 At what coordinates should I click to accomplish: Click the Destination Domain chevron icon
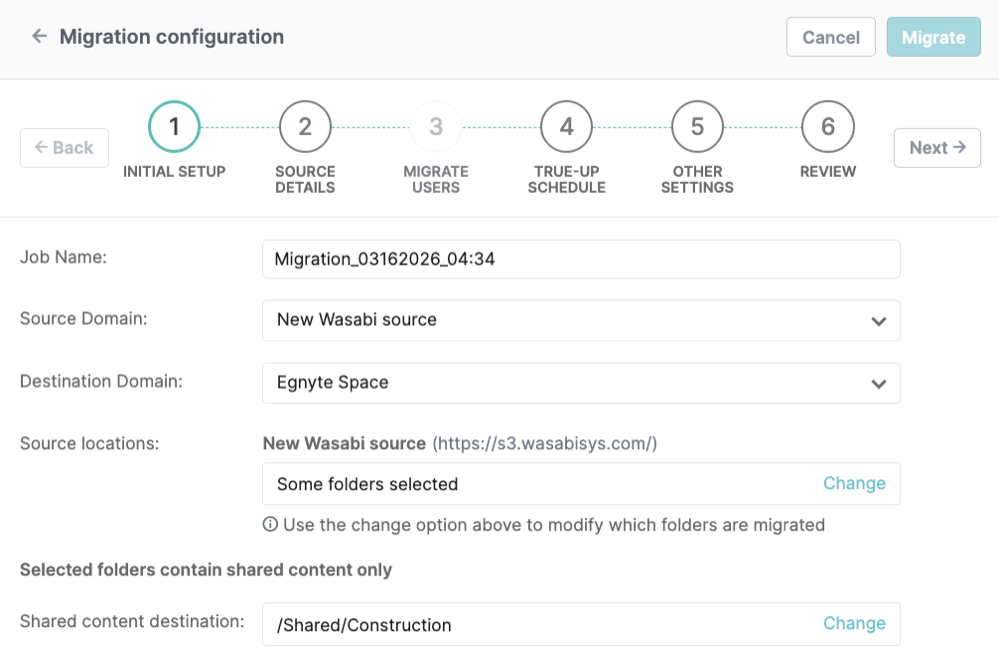879,382
